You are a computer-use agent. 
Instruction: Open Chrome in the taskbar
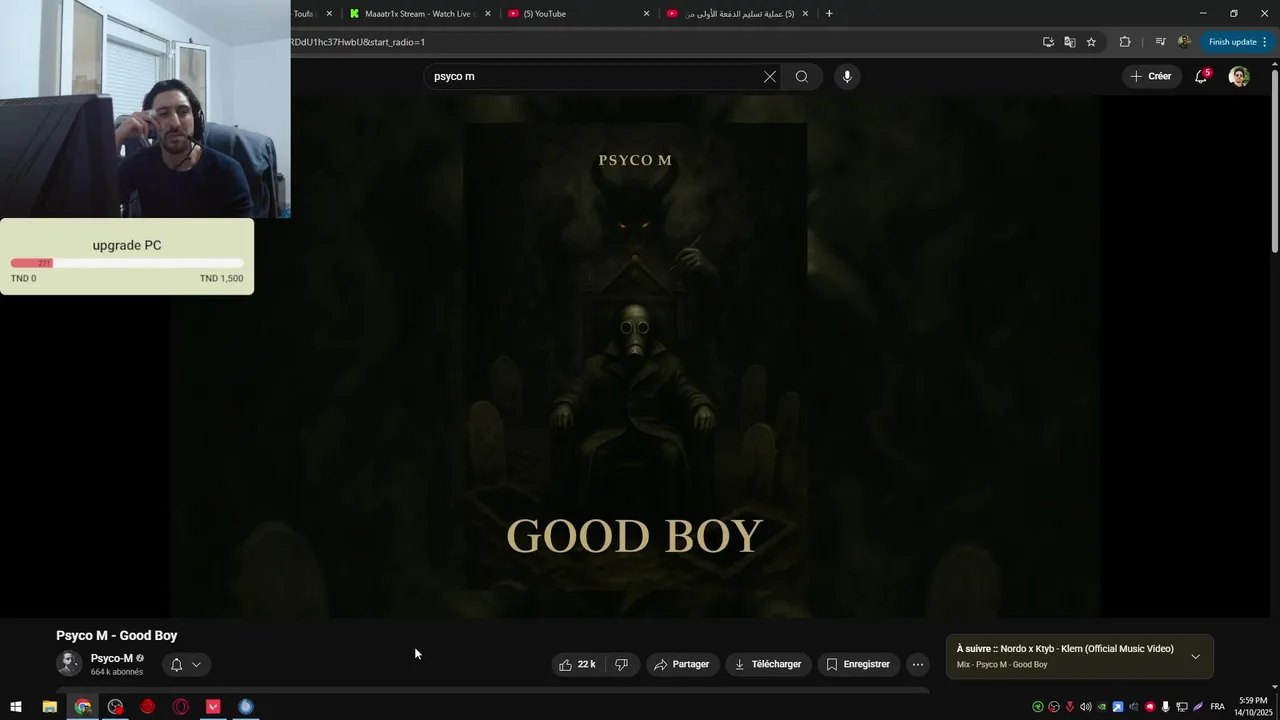click(x=83, y=707)
